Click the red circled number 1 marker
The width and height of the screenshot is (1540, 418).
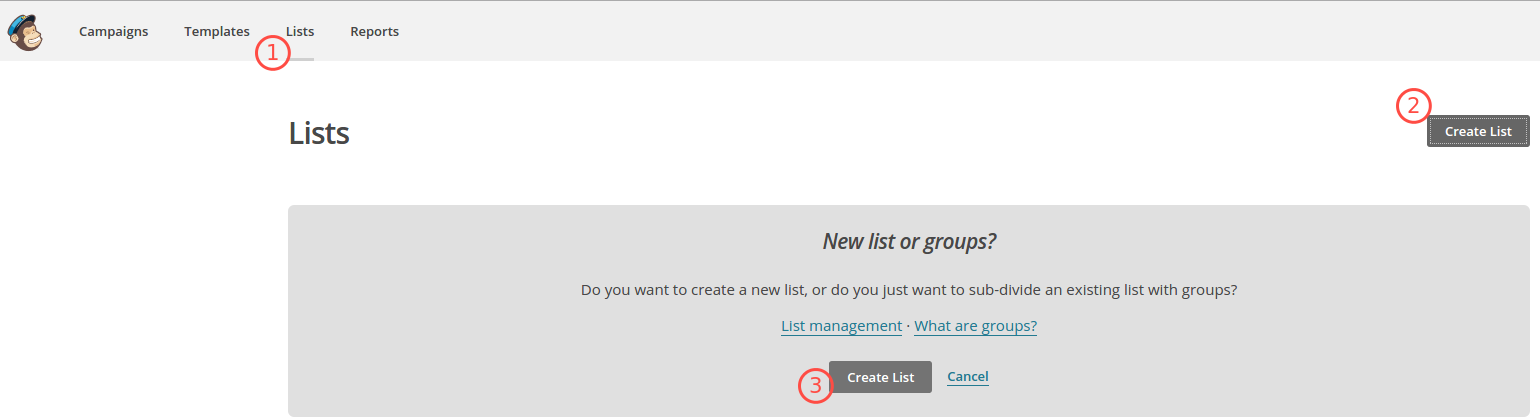point(273,52)
